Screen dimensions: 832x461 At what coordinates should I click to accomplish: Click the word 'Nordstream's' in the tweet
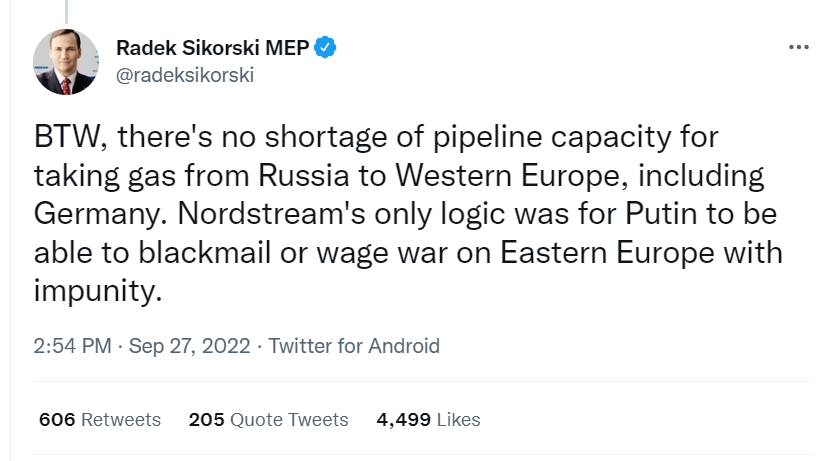[x=272, y=213]
